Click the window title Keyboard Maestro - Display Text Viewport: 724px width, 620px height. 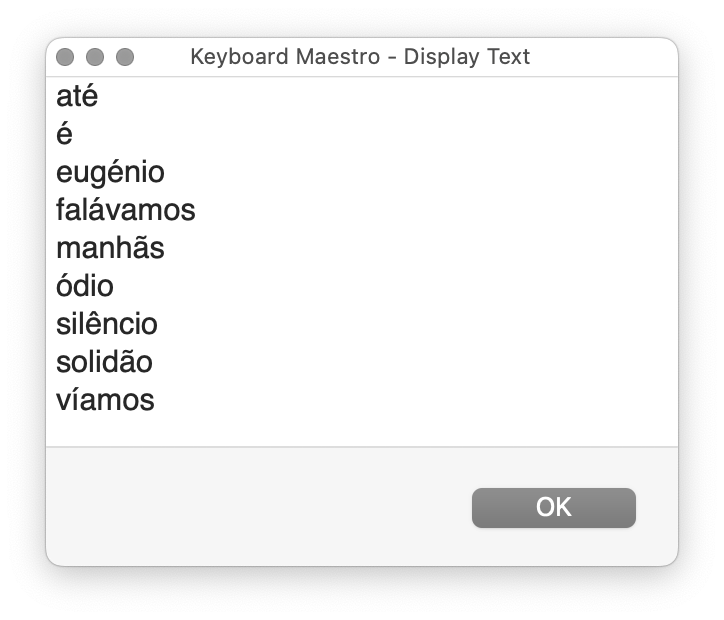[360, 57]
